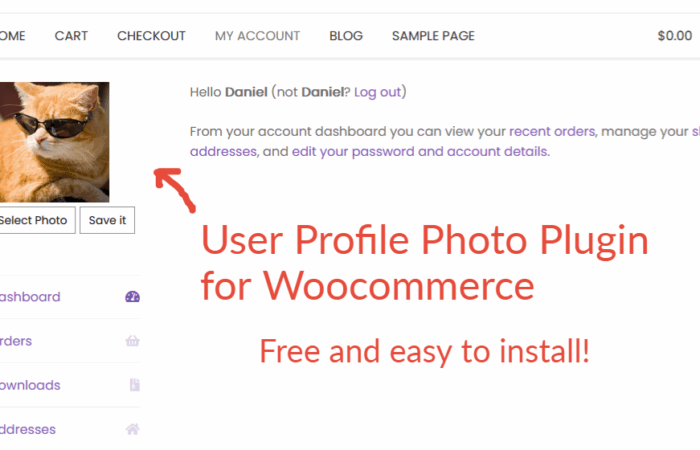This screenshot has height=450, width=700.
Task: Click the Orders basket icon
Action: point(132,341)
